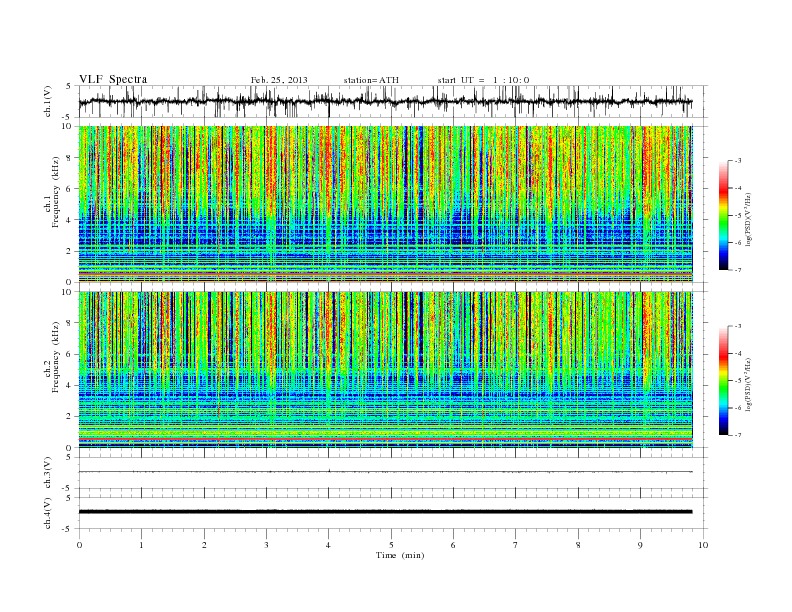Select the "start UT = 1:10:0" header text
The height and width of the screenshot is (612, 792).
(x=483, y=80)
